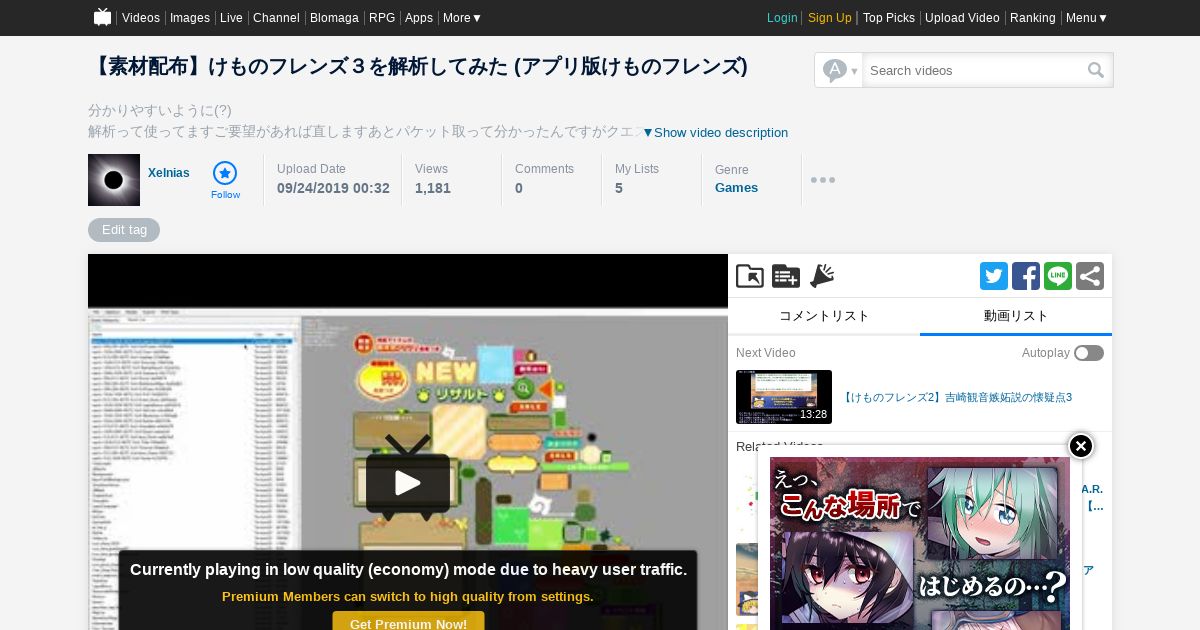Click the anime advertisement banner image
This screenshot has height=630, width=1200.
(920, 545)
